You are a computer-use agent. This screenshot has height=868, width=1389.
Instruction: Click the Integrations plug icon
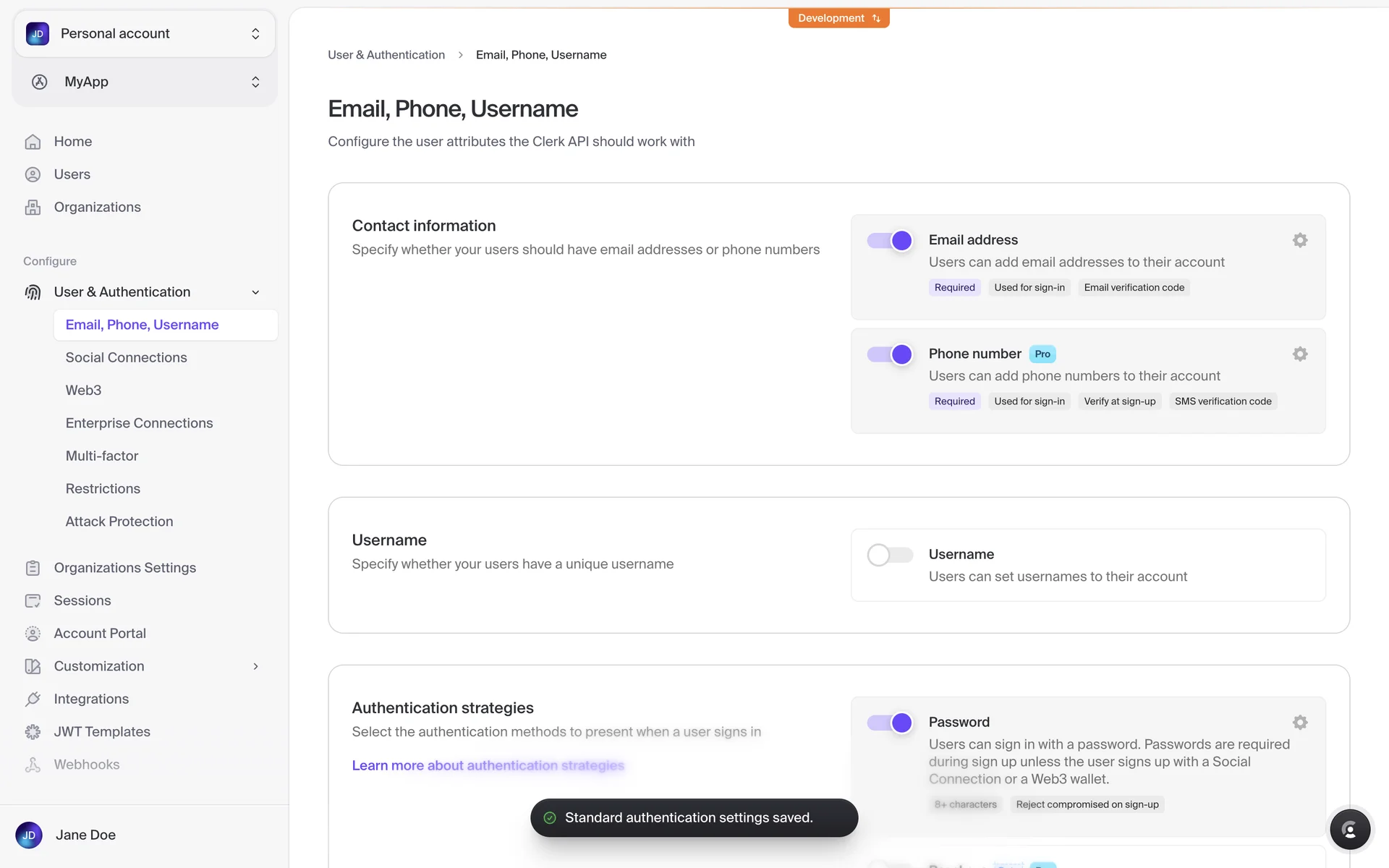33,699
